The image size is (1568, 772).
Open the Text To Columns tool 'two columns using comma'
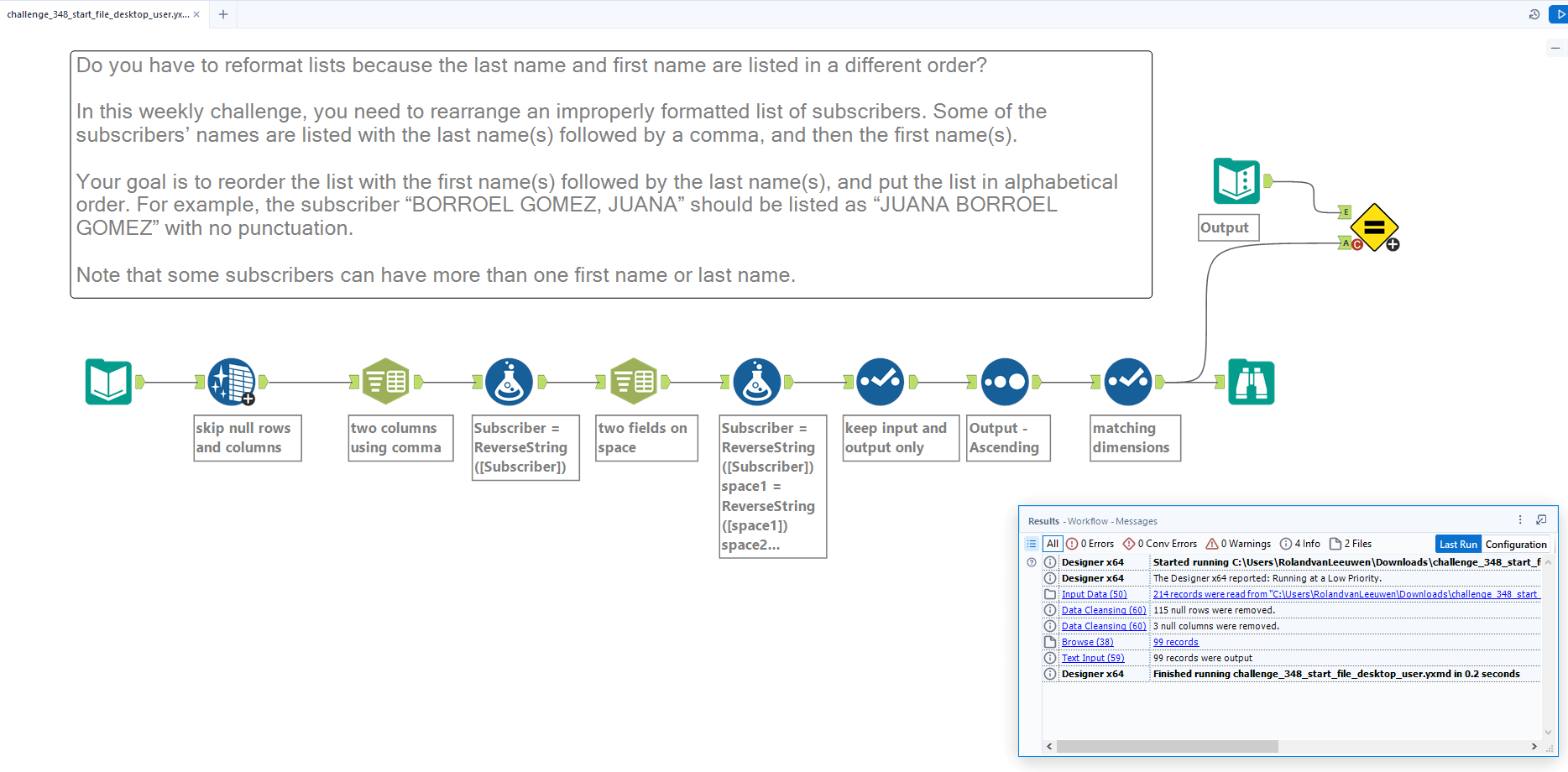386,382
